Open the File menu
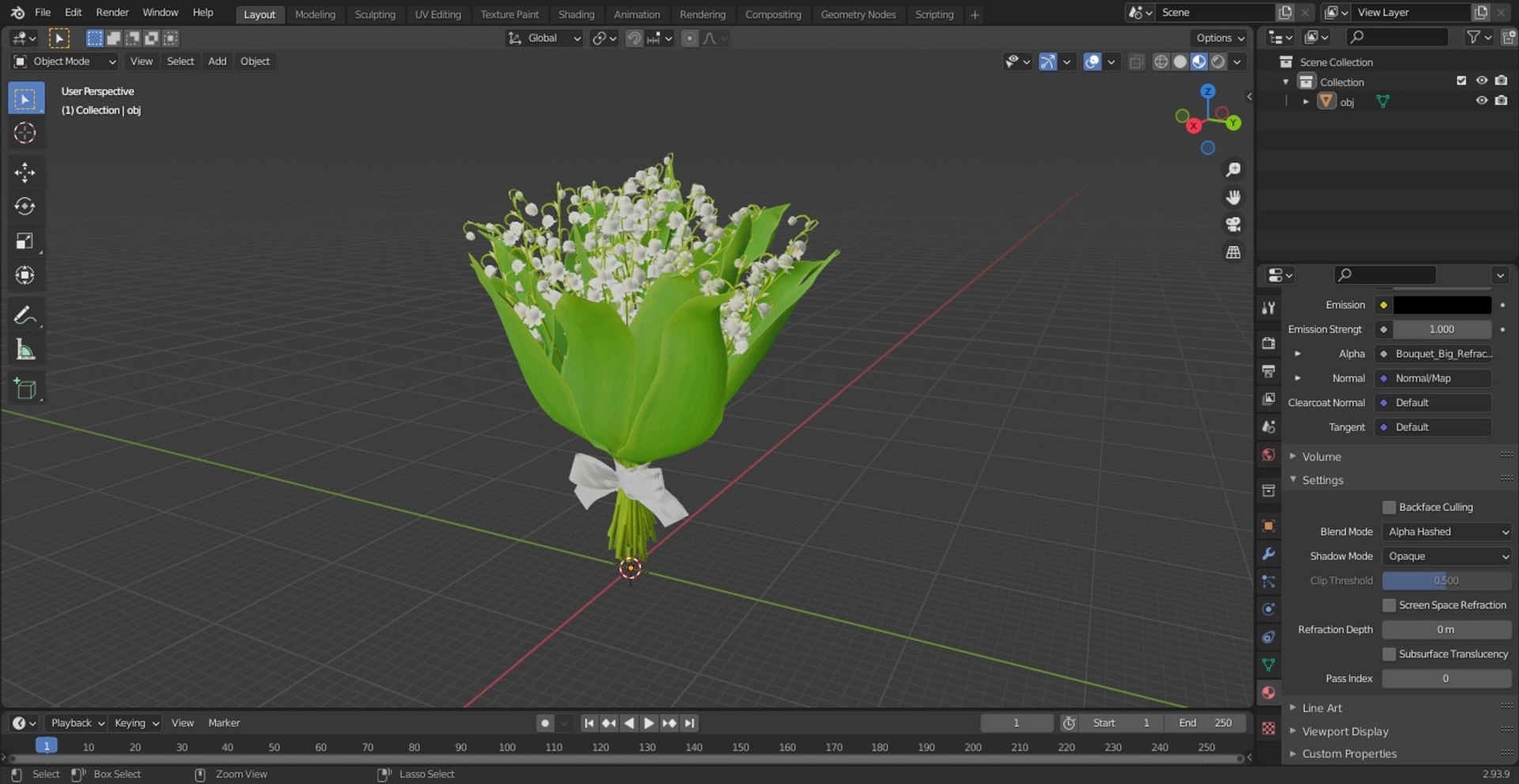 coord(43,13)
